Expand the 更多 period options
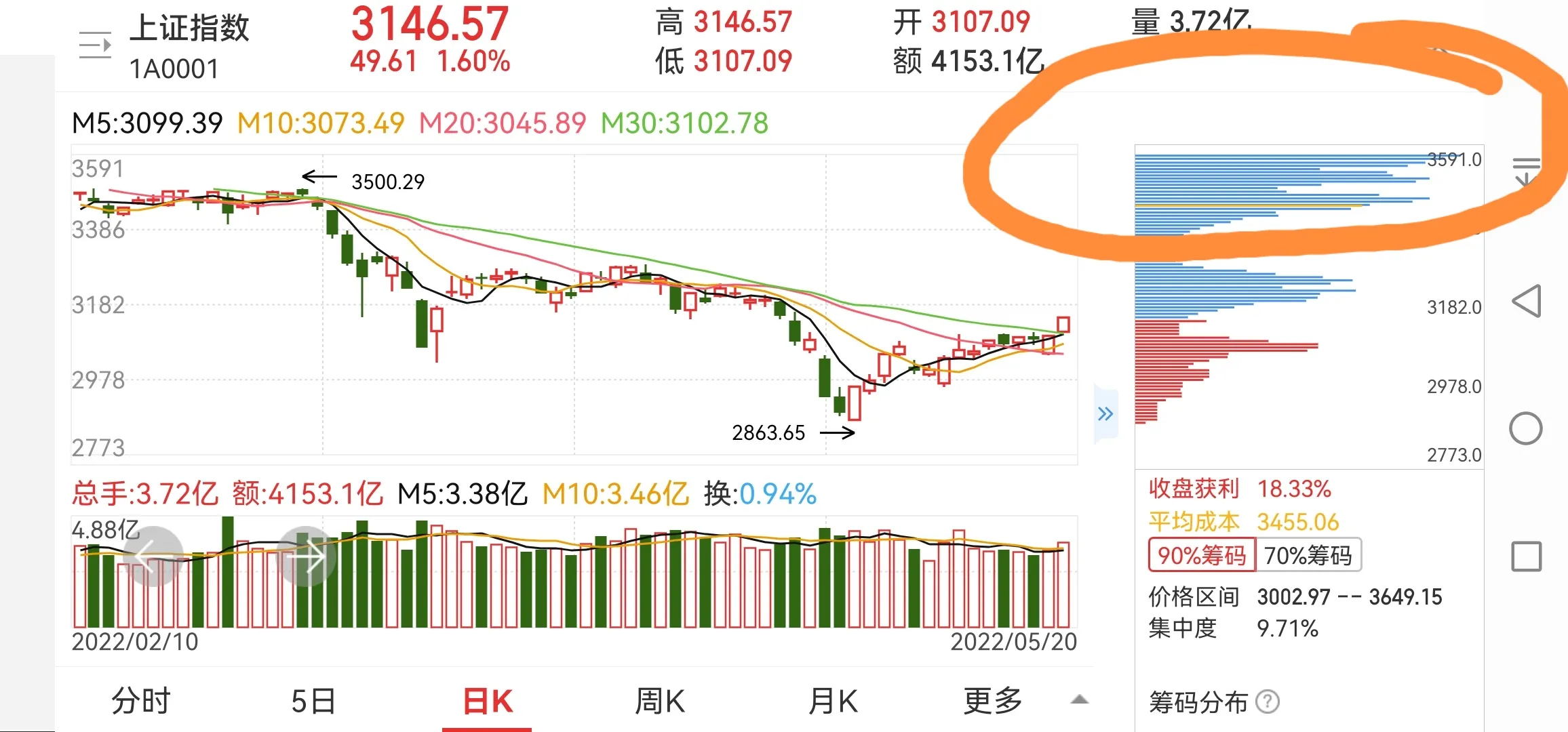This screenshot has height=732, width=1568. coord(993,701)
